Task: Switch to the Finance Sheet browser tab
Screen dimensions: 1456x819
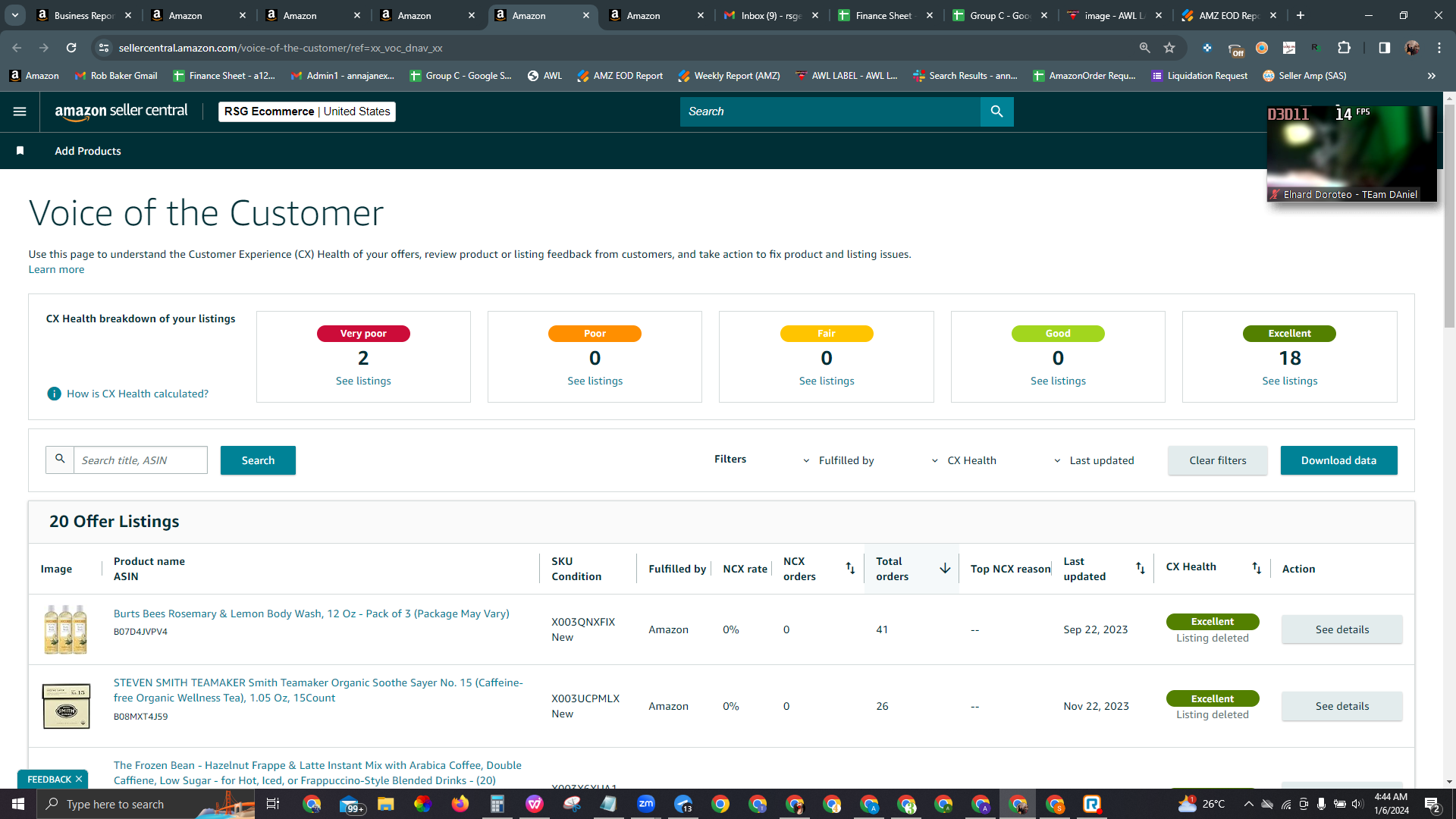Action: point(886,15)
